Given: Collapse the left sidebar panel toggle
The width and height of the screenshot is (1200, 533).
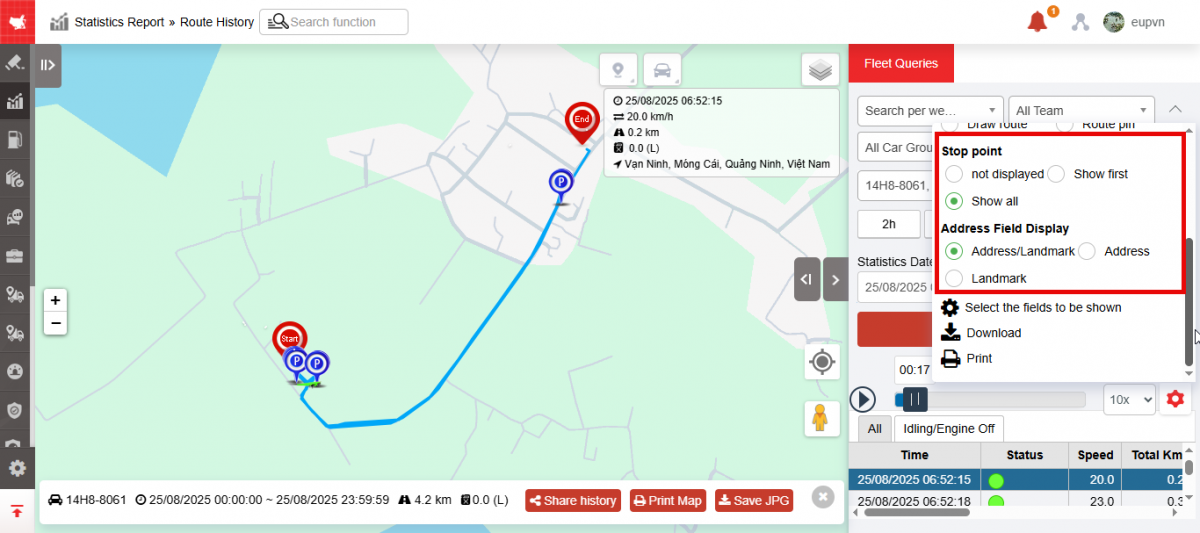Looking at the screenshot, I should pos(47,65).
